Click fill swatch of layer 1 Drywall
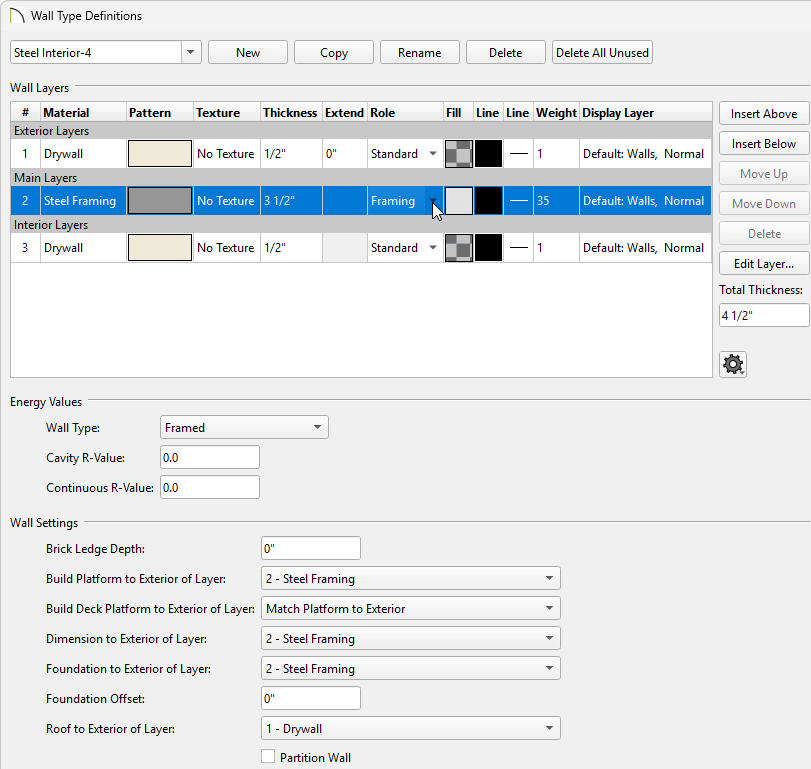Viewport: 811px width, 769px height. pos(458,154)
